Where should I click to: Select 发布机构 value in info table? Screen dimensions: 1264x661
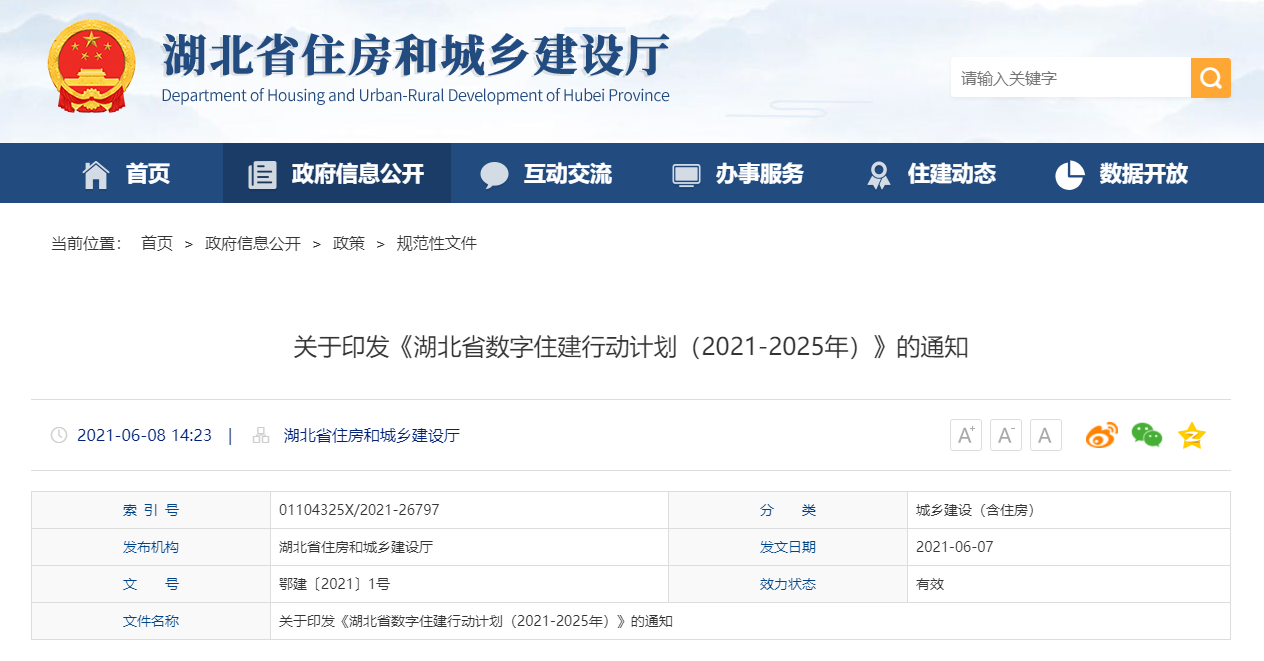356,547
